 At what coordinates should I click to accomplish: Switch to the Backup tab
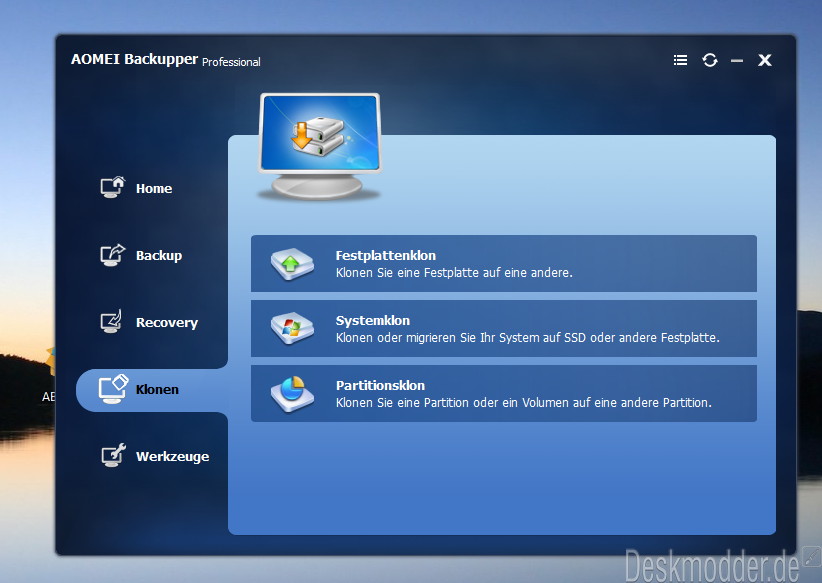142,255
